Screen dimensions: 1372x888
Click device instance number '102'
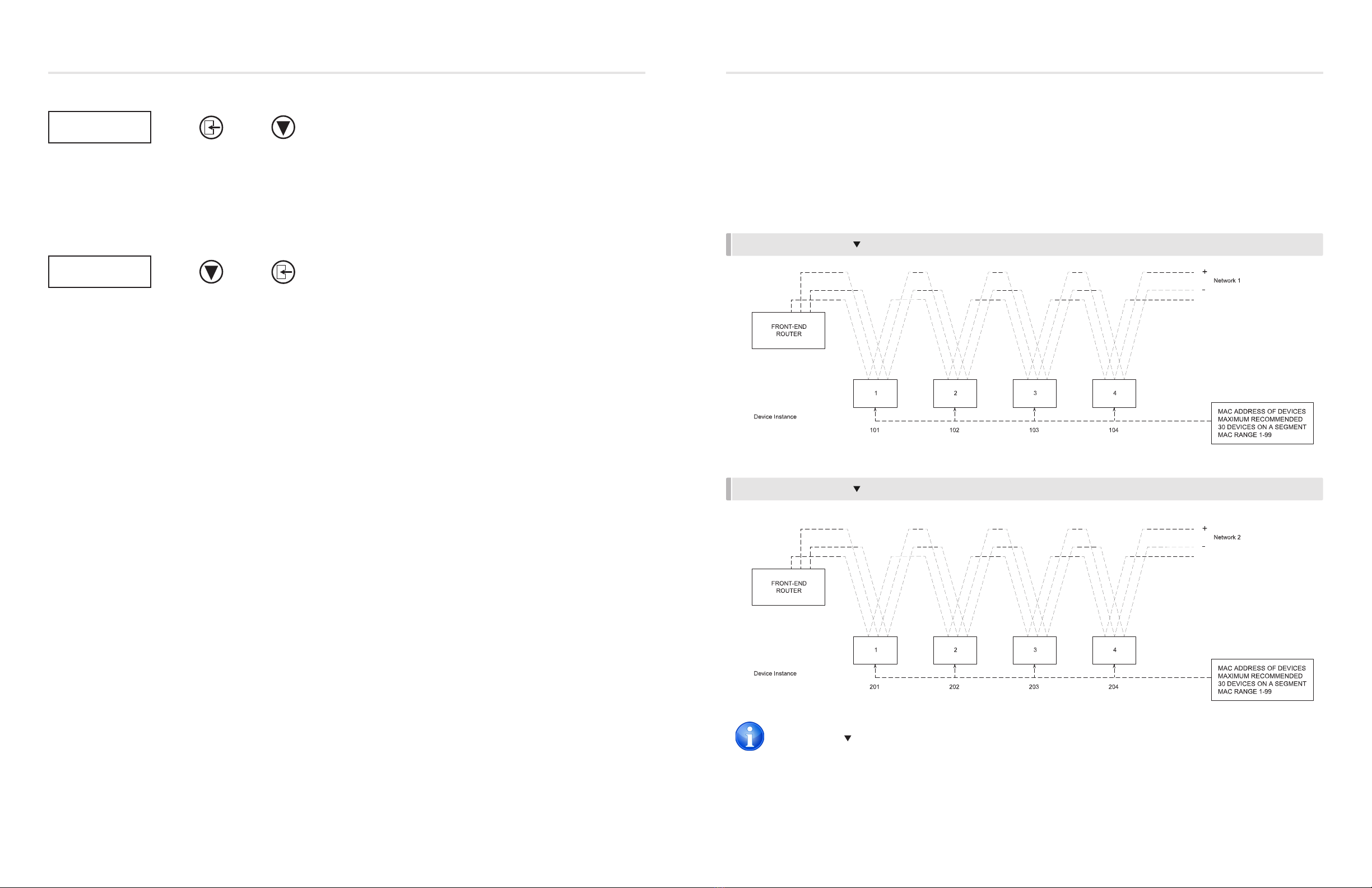(x=954, y=430)
